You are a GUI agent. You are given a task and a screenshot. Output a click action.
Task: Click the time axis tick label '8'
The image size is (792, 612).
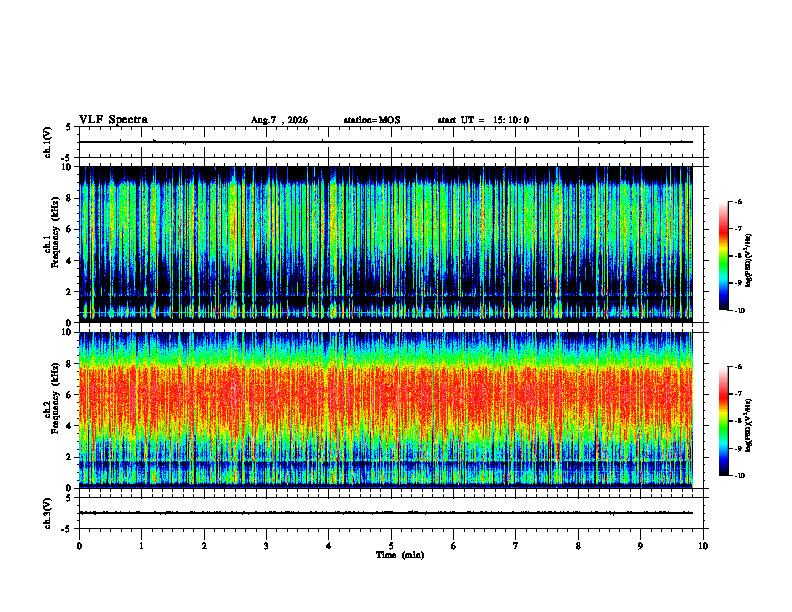578,546
